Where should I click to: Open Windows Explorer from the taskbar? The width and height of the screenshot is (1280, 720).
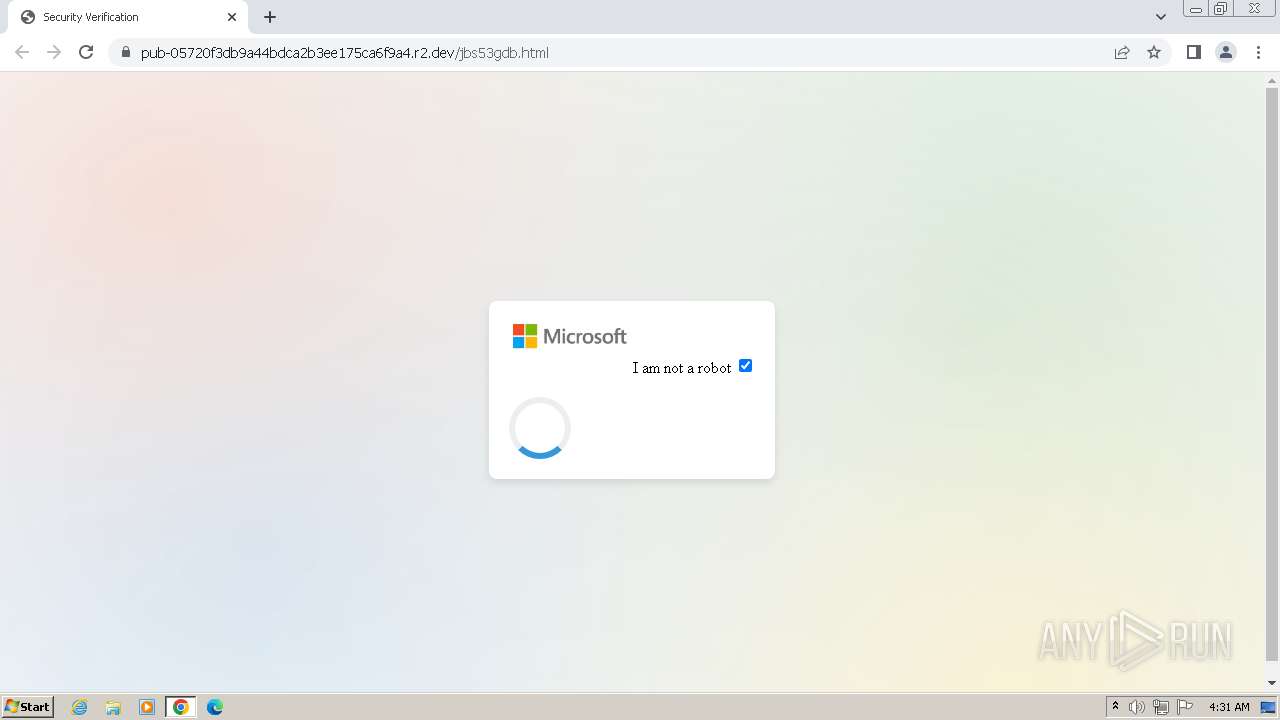113,707
